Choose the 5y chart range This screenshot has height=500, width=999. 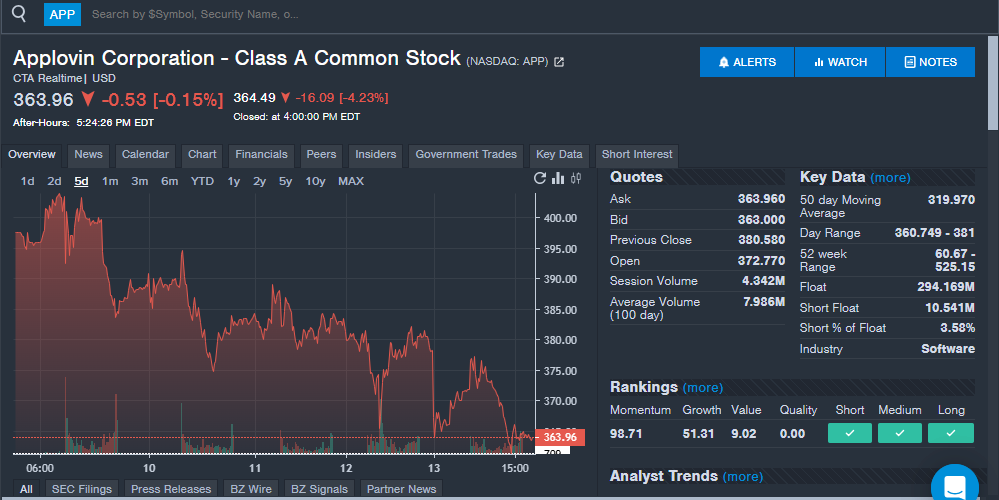285,182
